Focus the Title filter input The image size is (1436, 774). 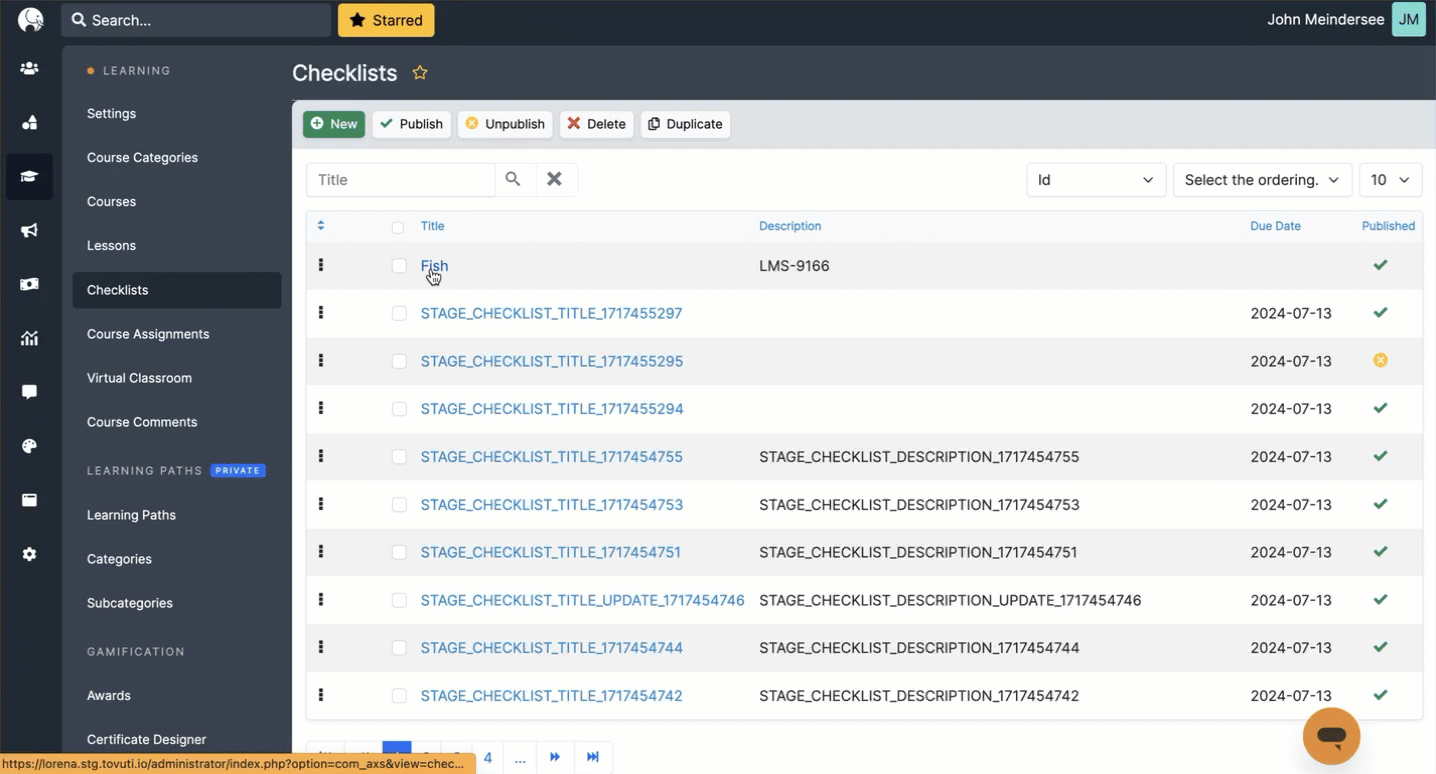coord(400,179)
